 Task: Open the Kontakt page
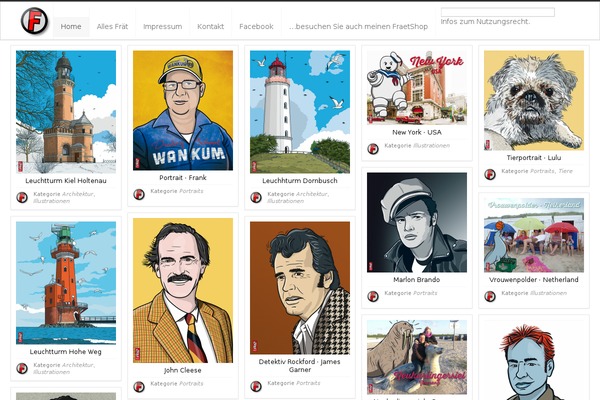(x=210, y=27)
